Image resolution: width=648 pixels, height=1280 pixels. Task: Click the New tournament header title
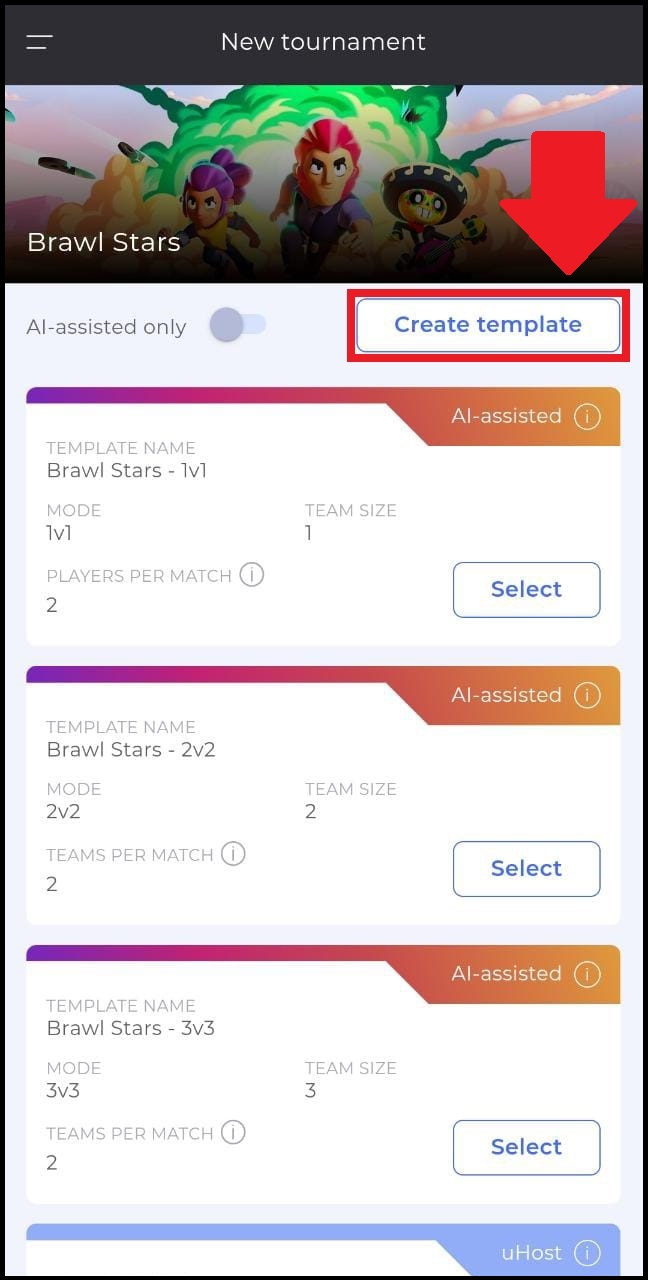click(x=323, y=42)
